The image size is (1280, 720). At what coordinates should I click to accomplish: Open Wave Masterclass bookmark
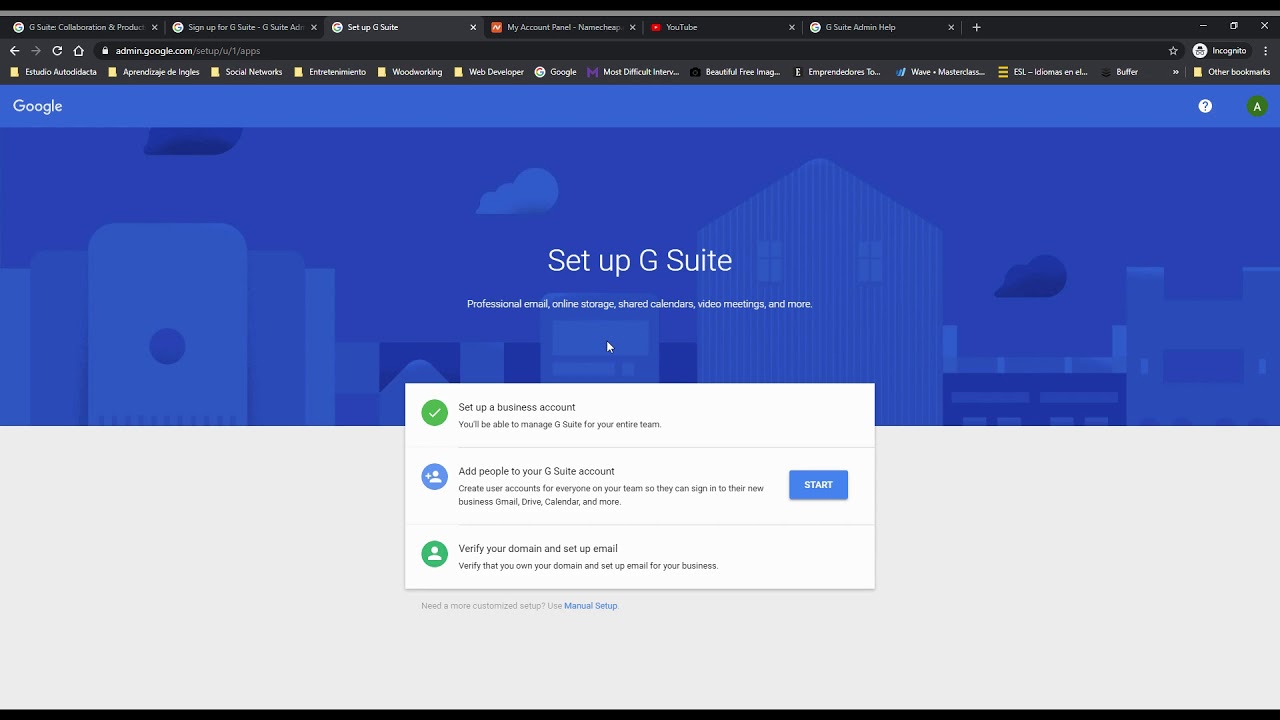tap(940, 72)
